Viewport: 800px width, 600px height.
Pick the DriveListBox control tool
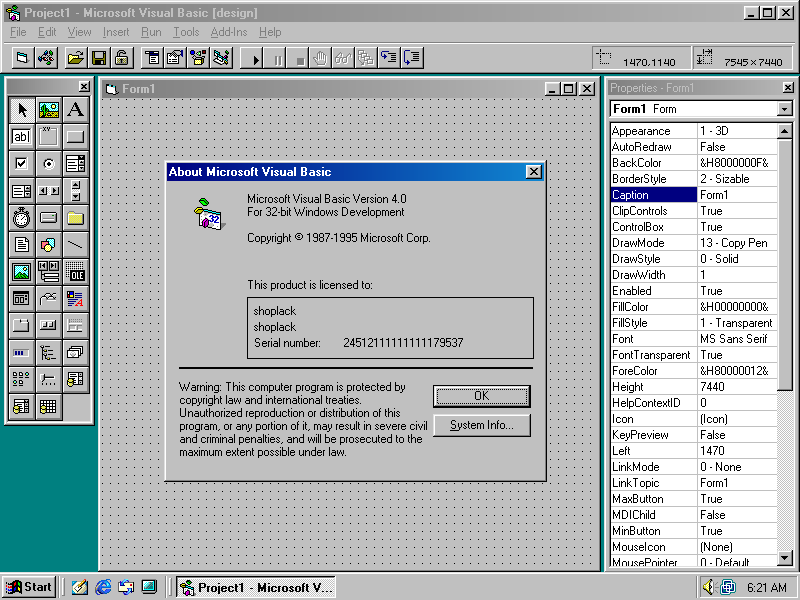coord(48,218)
